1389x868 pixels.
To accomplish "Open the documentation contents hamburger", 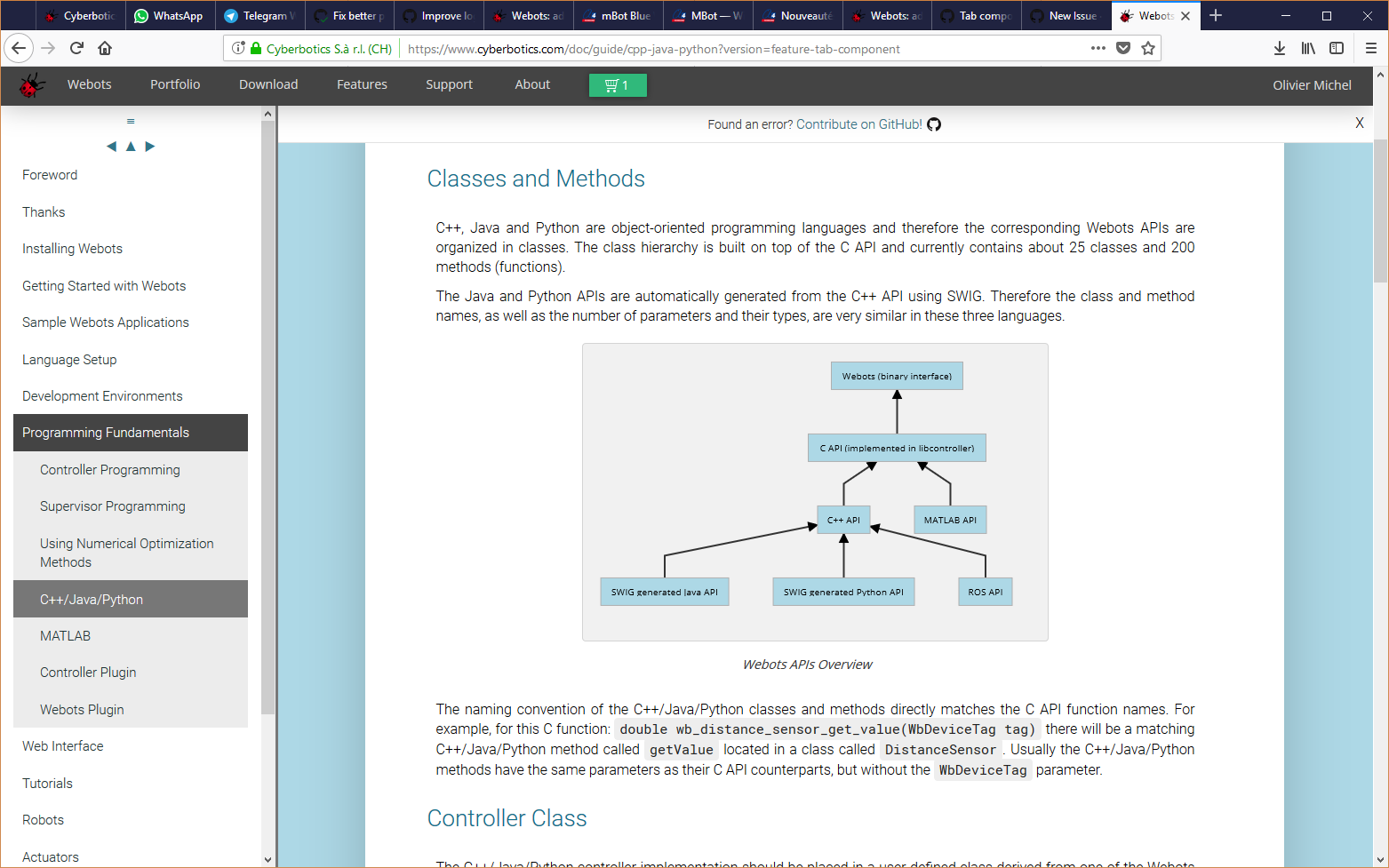I will coord(131,120).
